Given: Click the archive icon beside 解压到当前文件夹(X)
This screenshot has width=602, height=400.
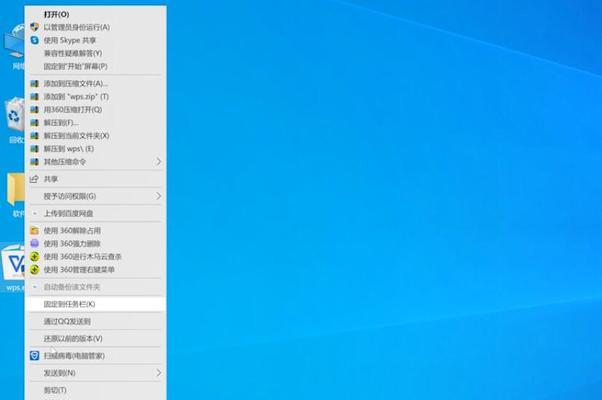Looking at the screenshot, I should point(35,136).
